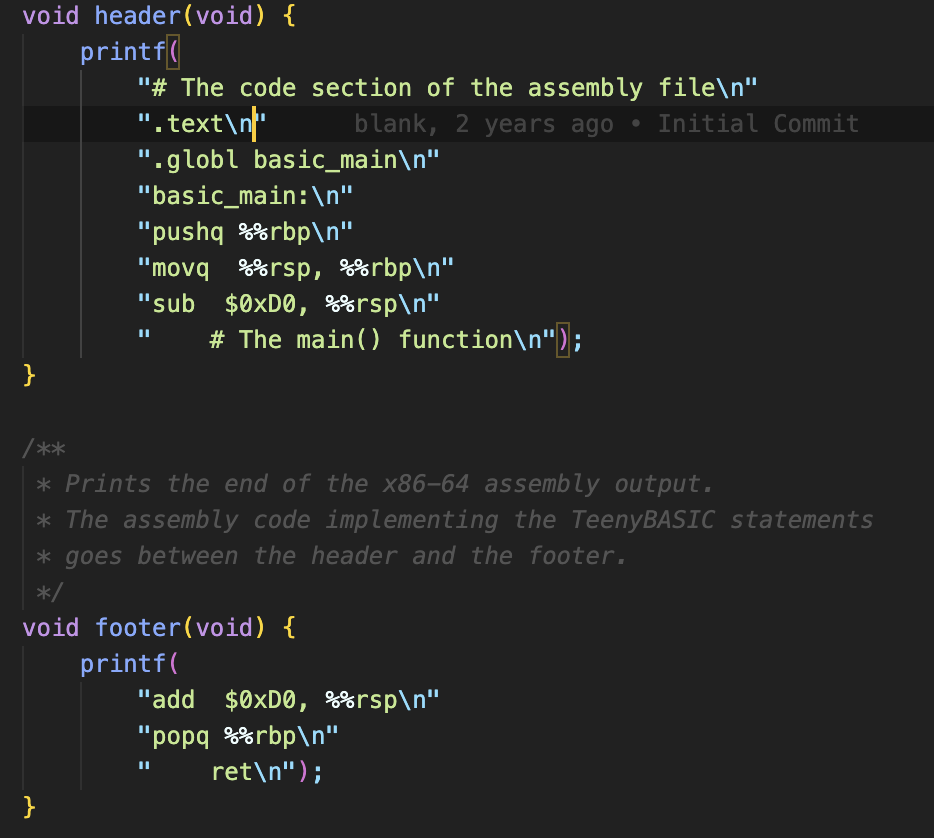Click comment line 'goes between the header'
The height and width of the screenshot is (838, 934).
[x=346, y=556]
